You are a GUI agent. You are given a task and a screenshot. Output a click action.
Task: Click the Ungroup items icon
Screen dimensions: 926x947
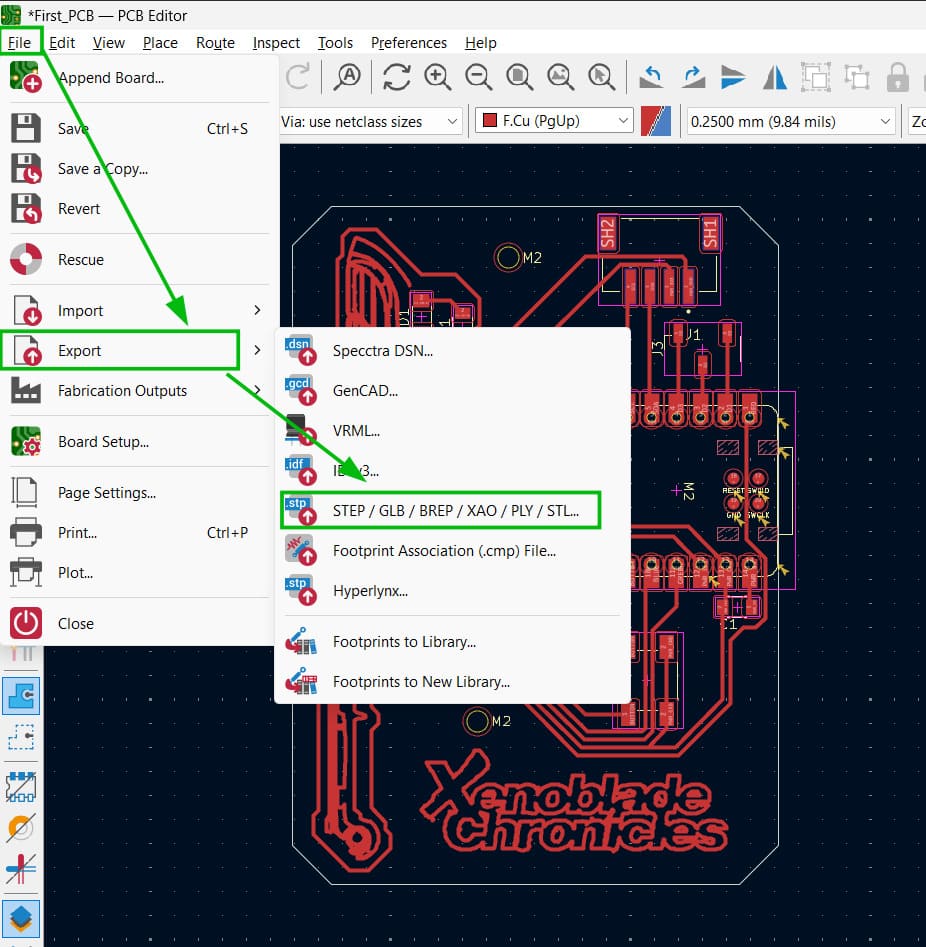[x=857, y=77]
